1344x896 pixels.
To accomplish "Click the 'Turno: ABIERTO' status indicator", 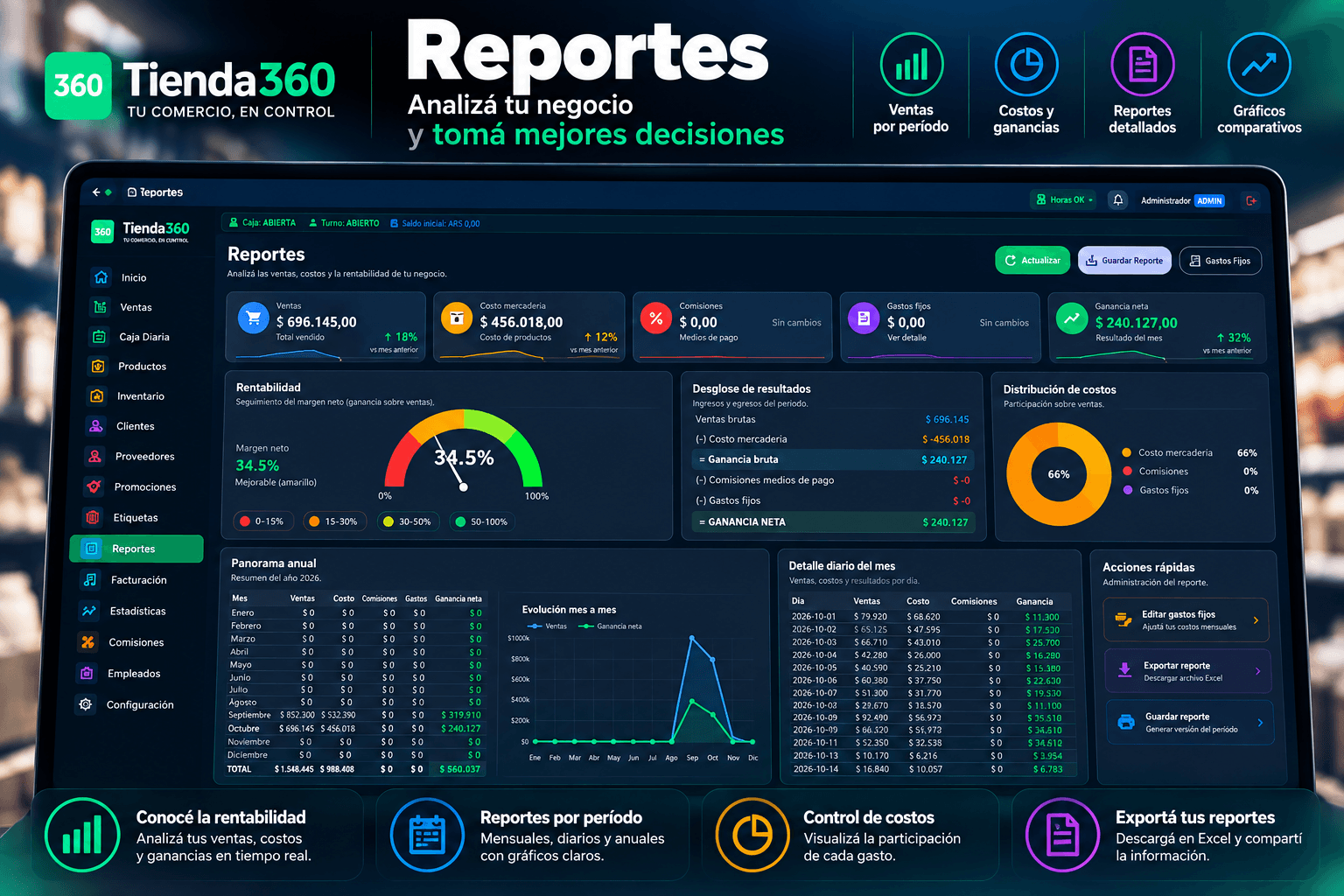I will click(x=344, y=223).
